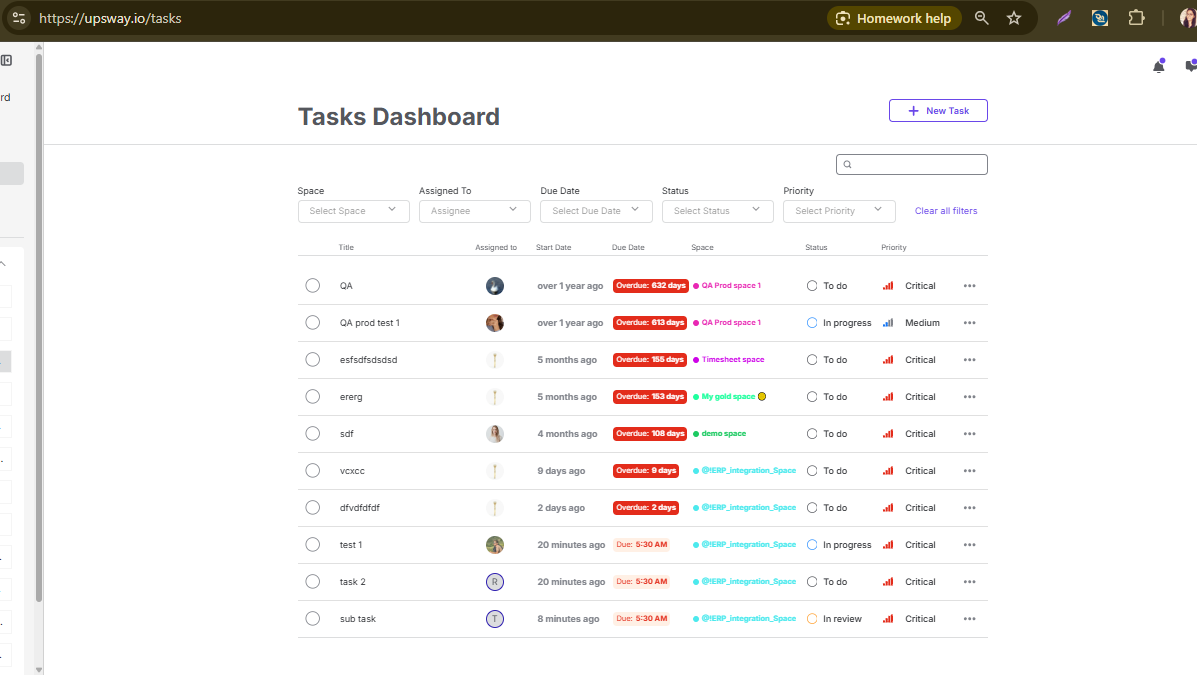The height and width of the screenshot is (675, 1197).
Task: Collapse the sidebar panel icon
Action: click(7, 60)
